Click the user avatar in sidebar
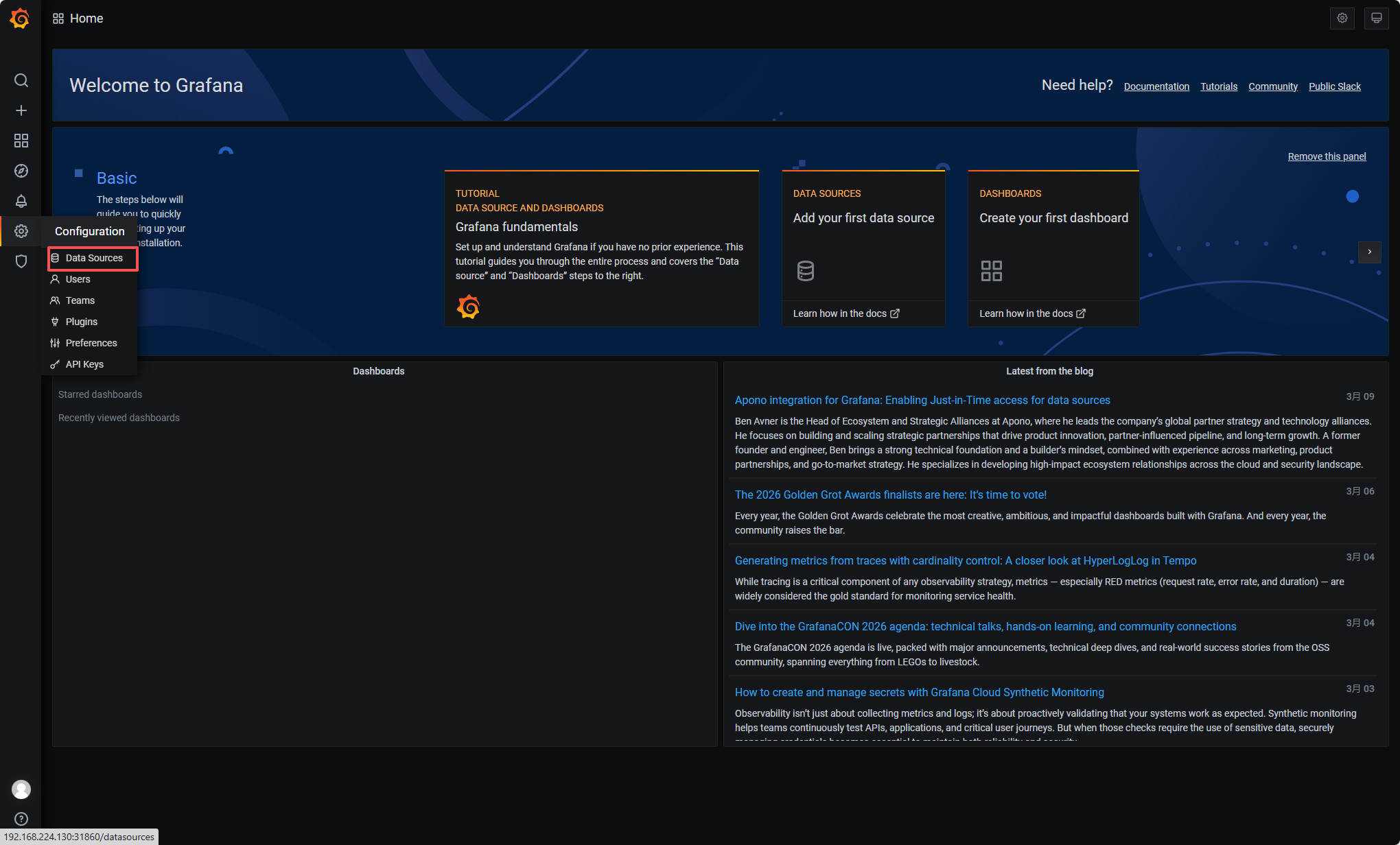 point(21,789)
